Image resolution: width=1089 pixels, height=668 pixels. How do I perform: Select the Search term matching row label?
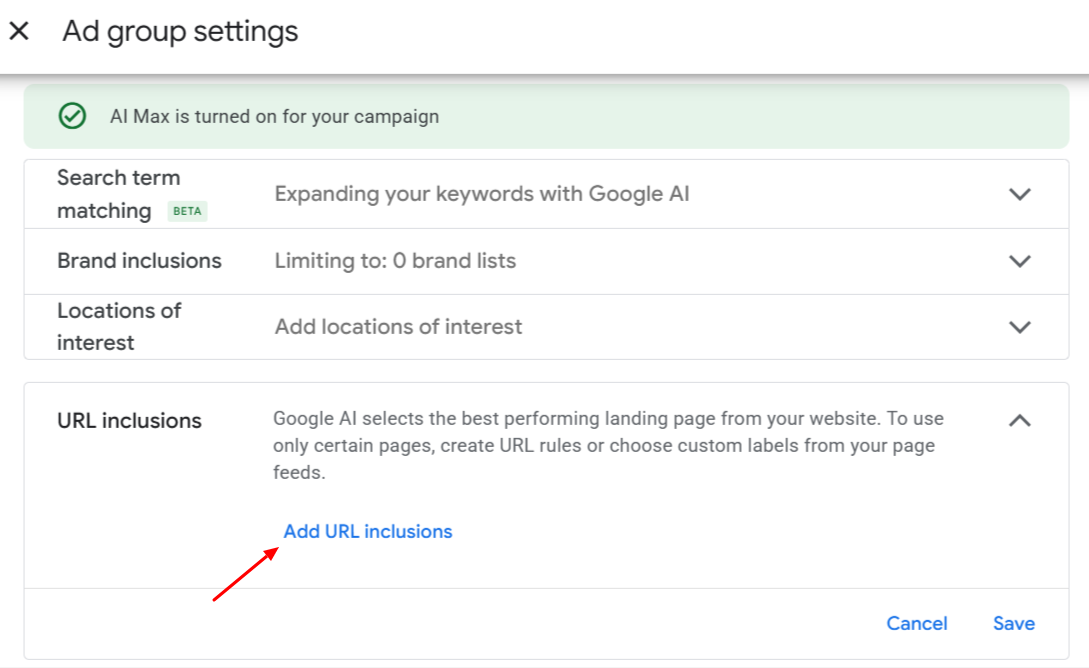pyautogui.click(x=118, y=193)
